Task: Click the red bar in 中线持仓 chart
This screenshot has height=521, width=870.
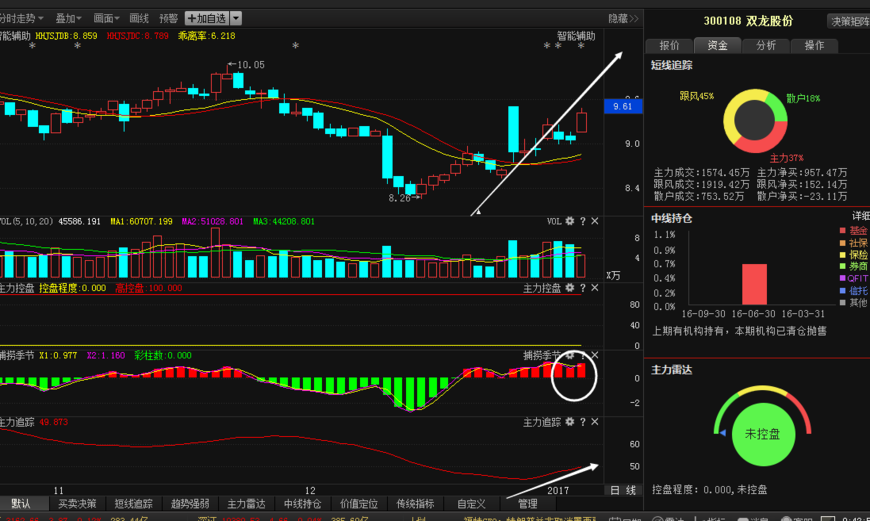Action: click(x=754, y=284)
